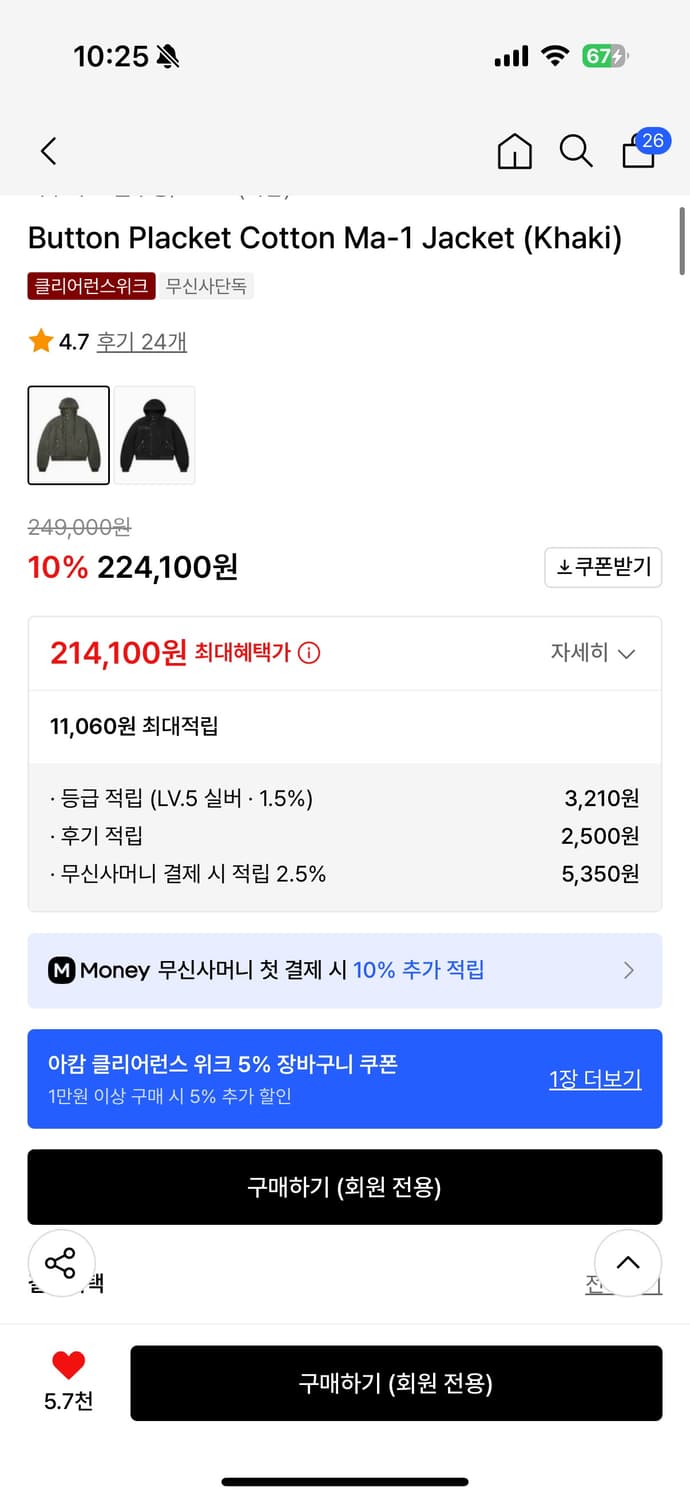Download coupon via 쿠폰받기 button
690x1500 pixels.
point(603,567)
